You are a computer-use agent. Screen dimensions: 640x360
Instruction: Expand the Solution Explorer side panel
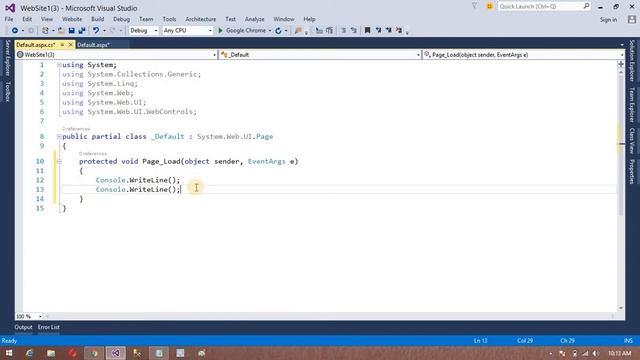(x=632, y=61)
